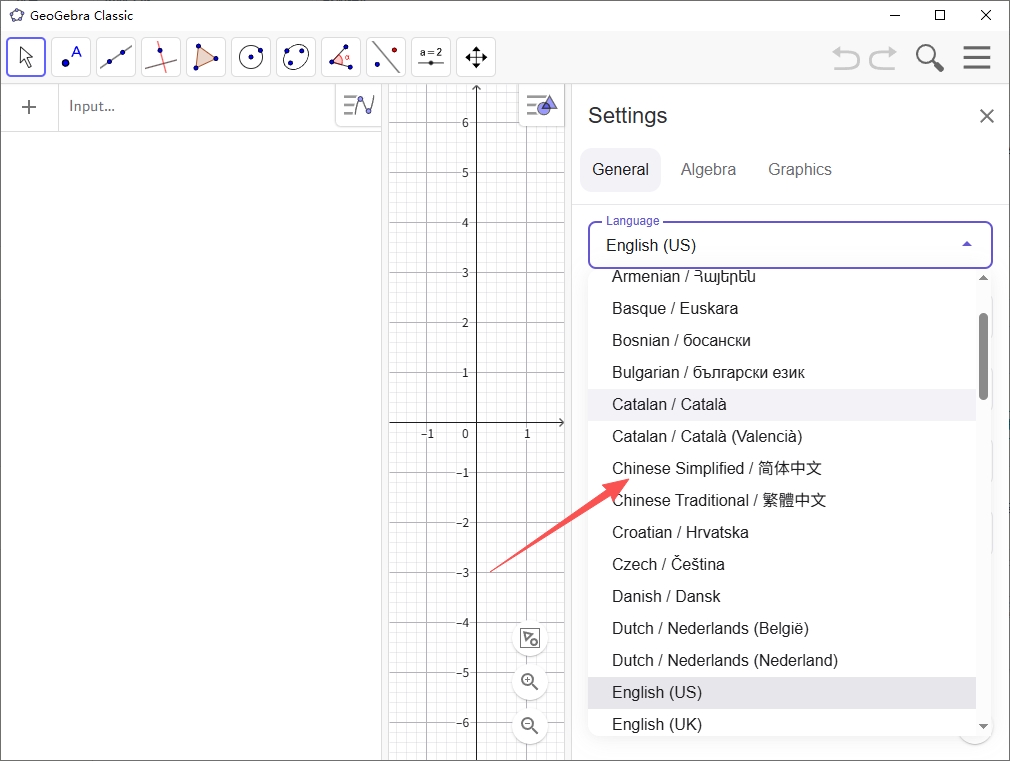Choose Catalan / Català language
The width and height of the screenshot is (1010, 761).
tap(781, 405)
